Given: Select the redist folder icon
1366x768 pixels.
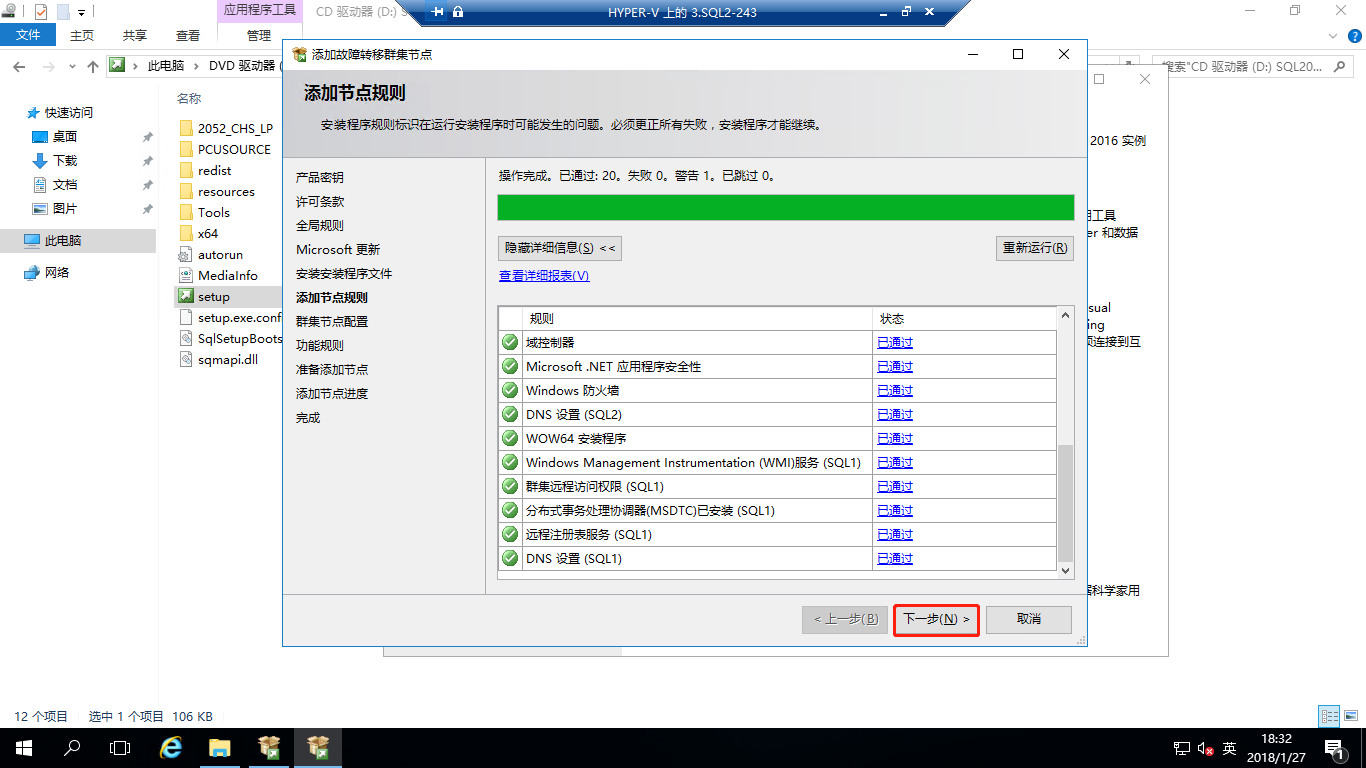Looking at the screenshot, I should [186, 170].
